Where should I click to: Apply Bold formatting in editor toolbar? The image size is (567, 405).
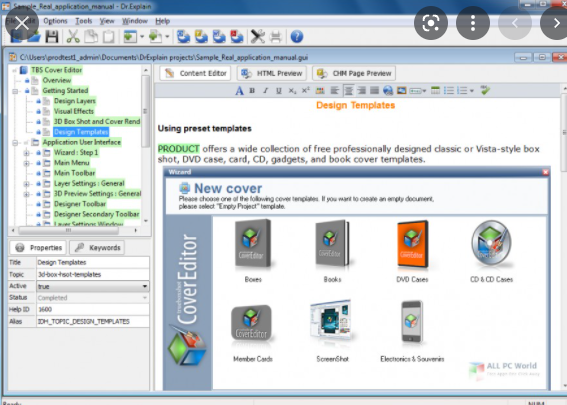pyautogui.click(x=252, y=90)
